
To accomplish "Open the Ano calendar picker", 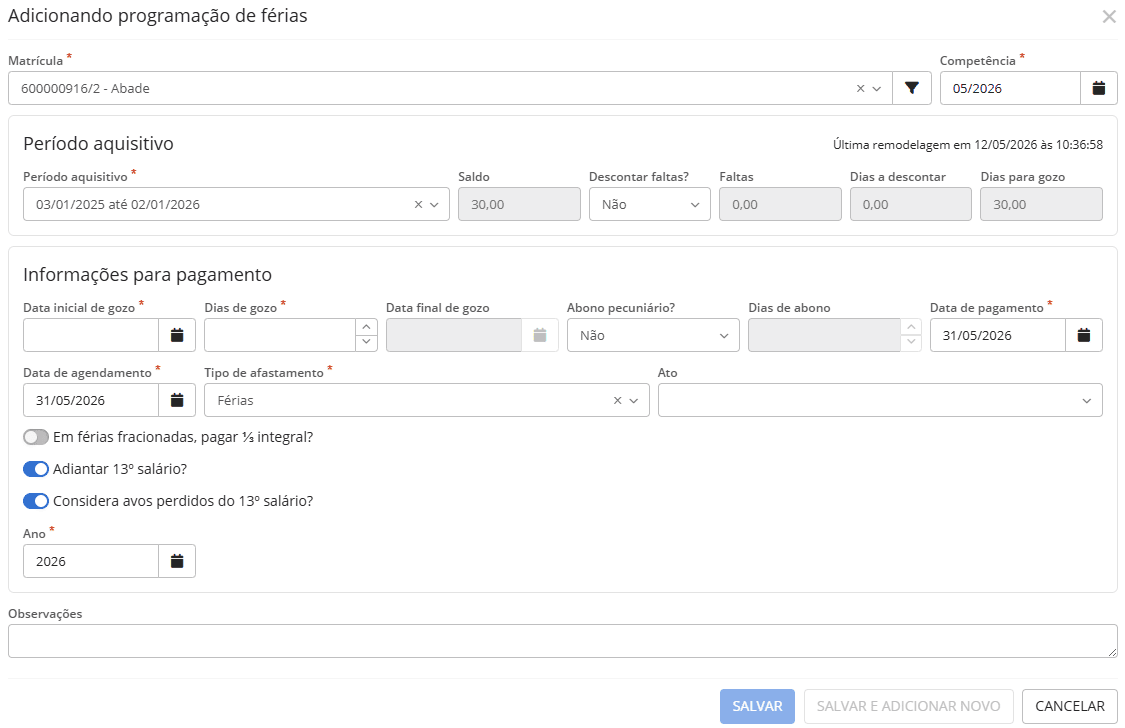I will pos(177,561).
